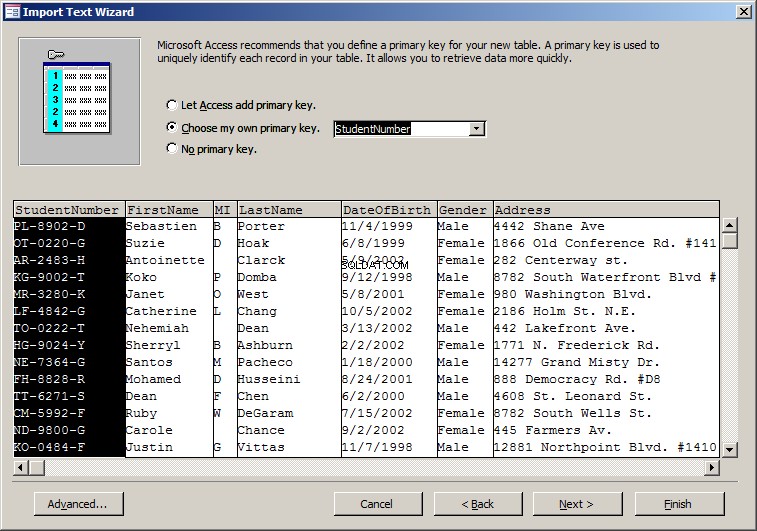The height and width of the screenshot is (531, 757).
Task: Select the MI column header
Action: 225,210
